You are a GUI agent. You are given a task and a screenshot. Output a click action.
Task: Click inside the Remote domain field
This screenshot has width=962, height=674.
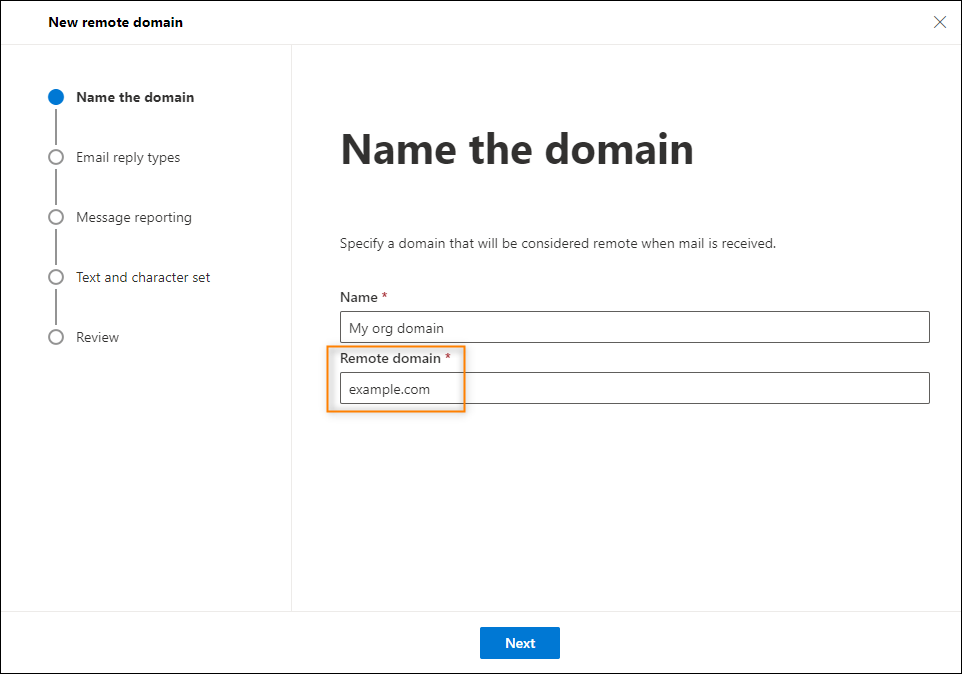[x=634, y=388]
